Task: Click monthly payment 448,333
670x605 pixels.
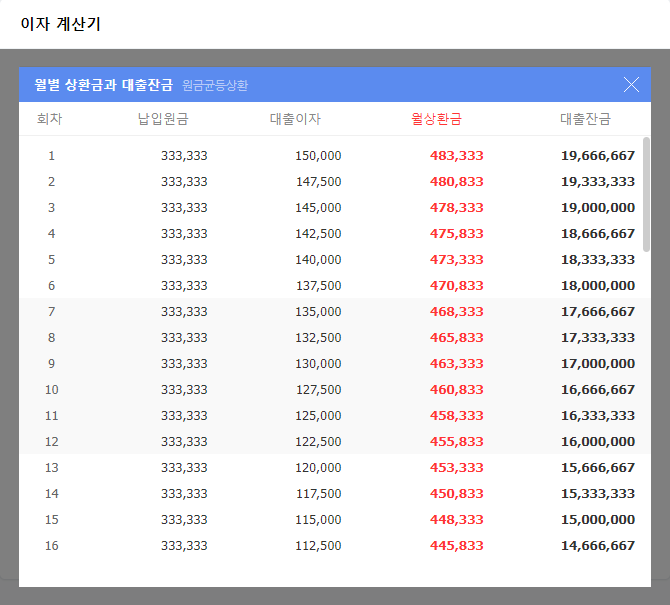Action: tap(456, 520)
